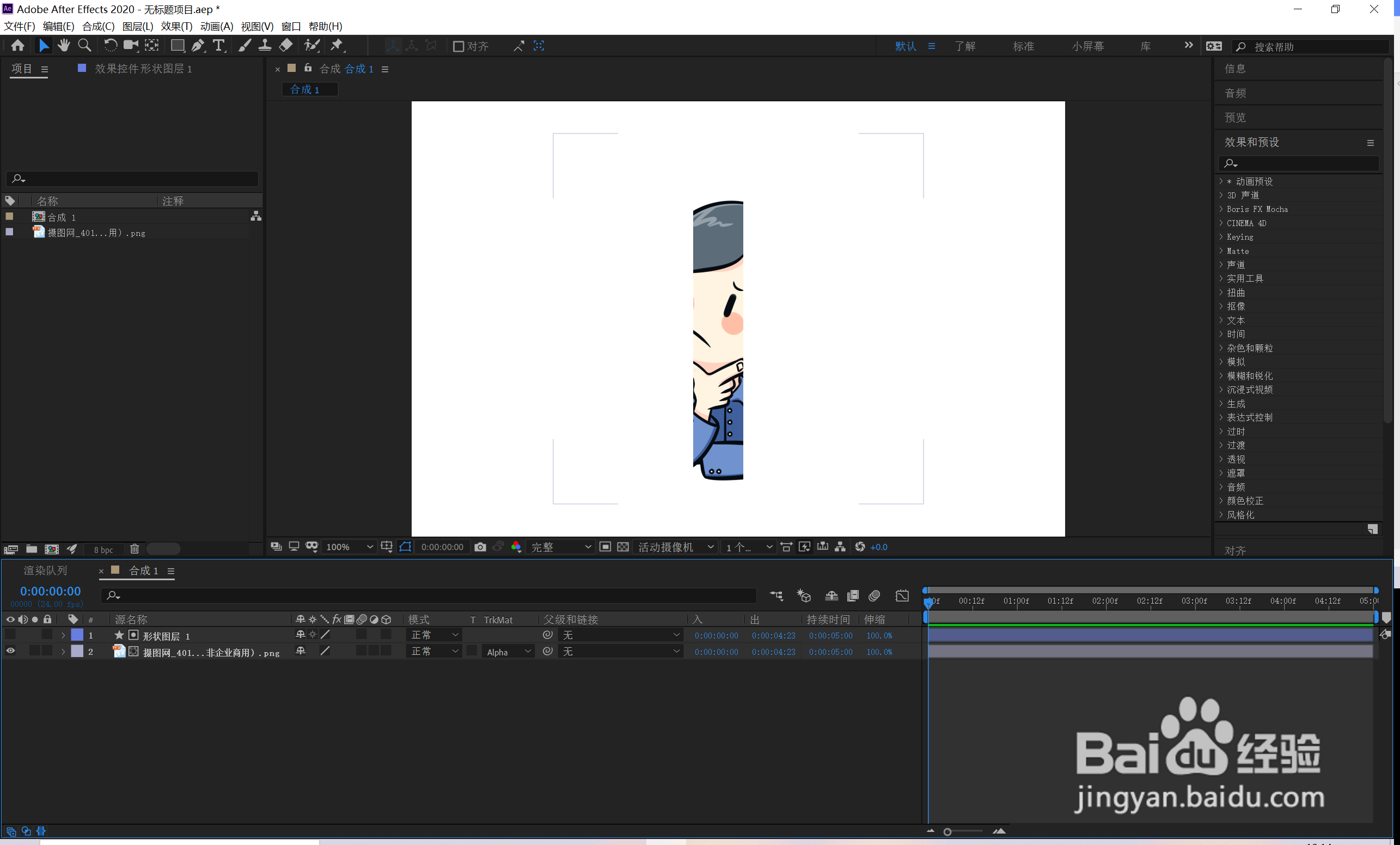The height and width of the screenshot is (845, 1400).
Task: Toggle the transparency grid icon
Action: click(x=623, y=546)
